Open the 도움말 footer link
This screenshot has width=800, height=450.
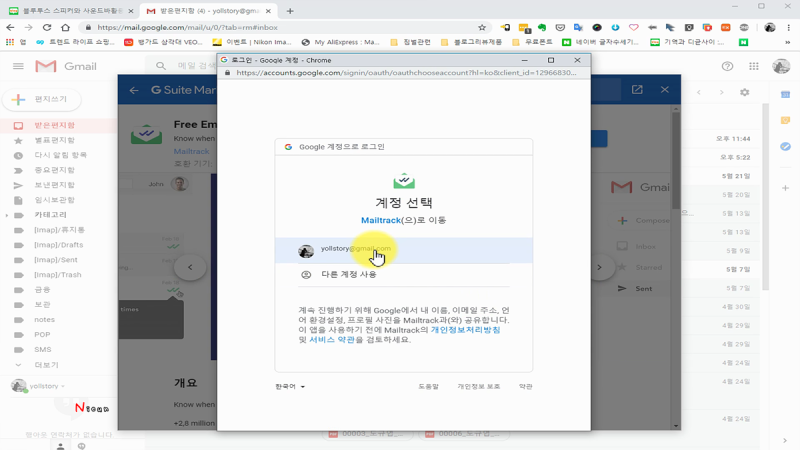428,386
